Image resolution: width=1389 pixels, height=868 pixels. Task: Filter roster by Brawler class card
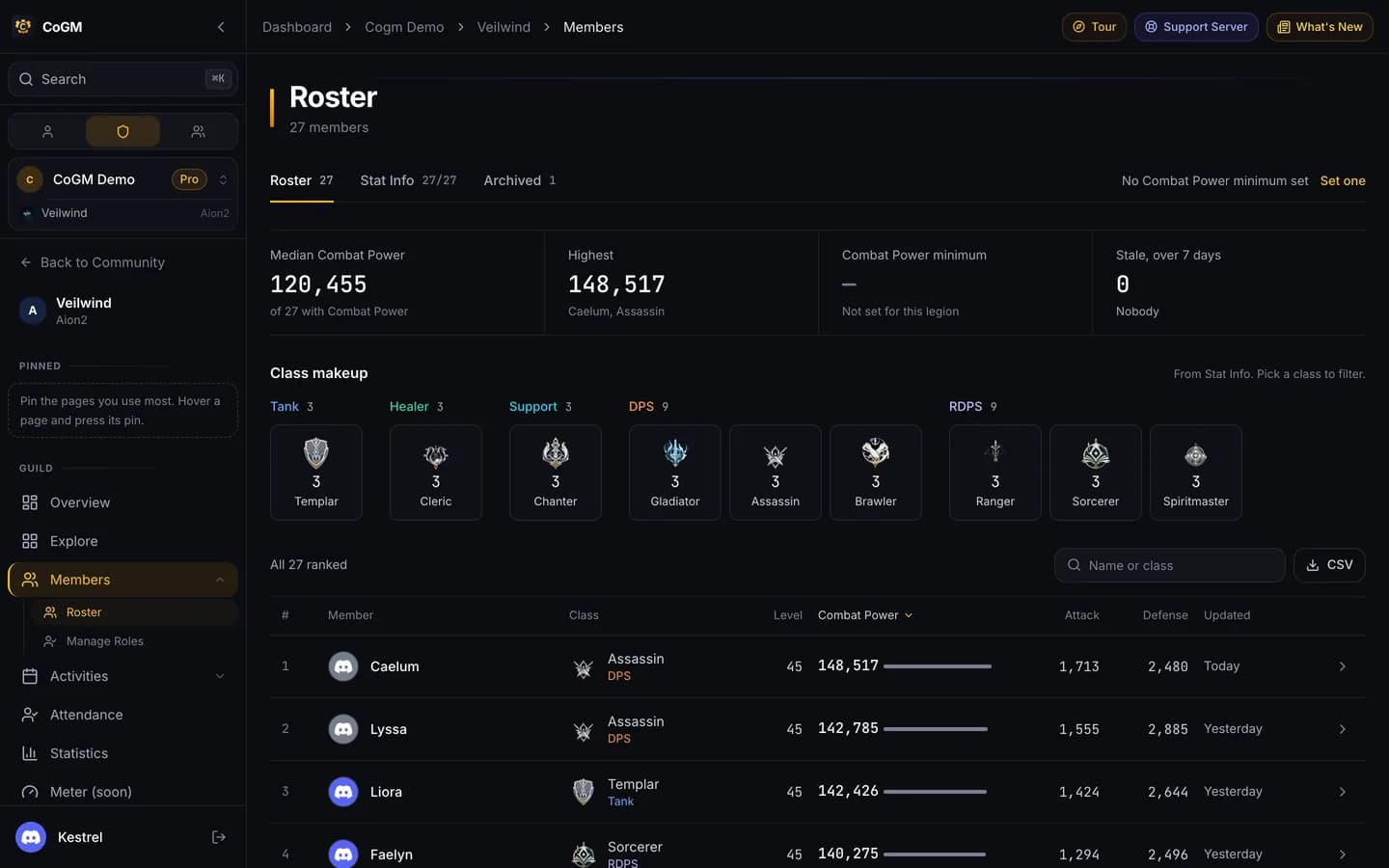coord(876,473)
